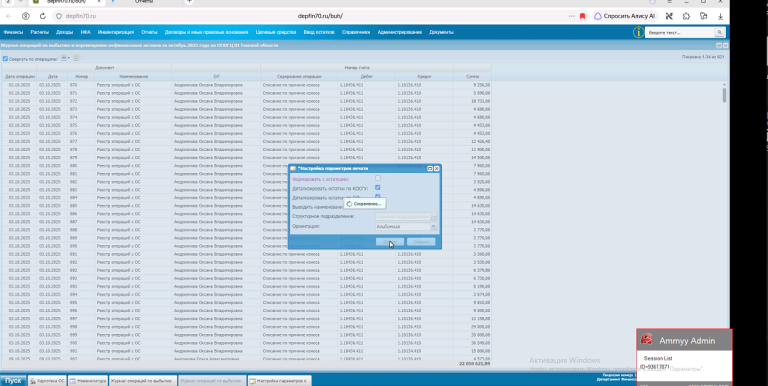Click the 'Сумма' column header

(x=472, y=76)
